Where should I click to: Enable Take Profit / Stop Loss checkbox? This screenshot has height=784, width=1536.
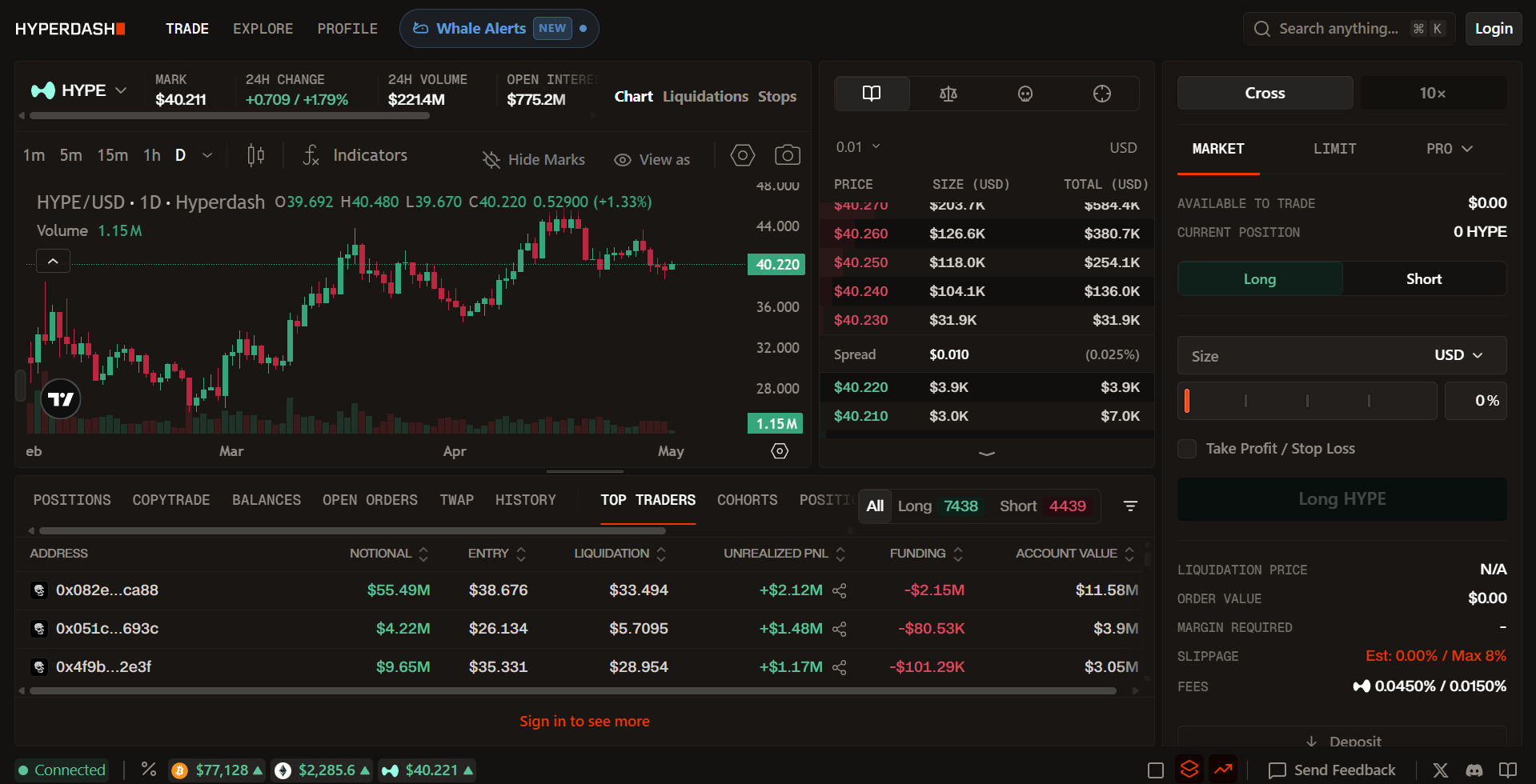pyautogui.click(x=1187, y=449)
